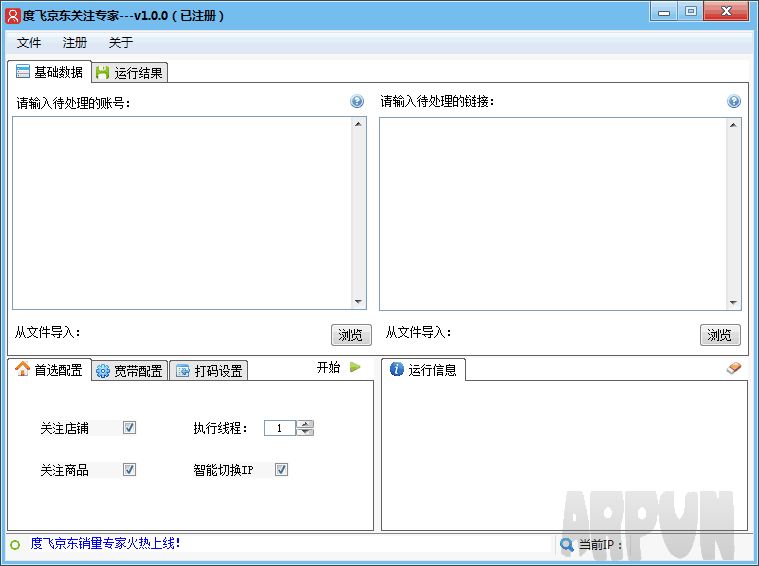The image size is (759, 566).
Task: Toggle the 智能切换IP checkbox
Action: [x=281, y=469]
